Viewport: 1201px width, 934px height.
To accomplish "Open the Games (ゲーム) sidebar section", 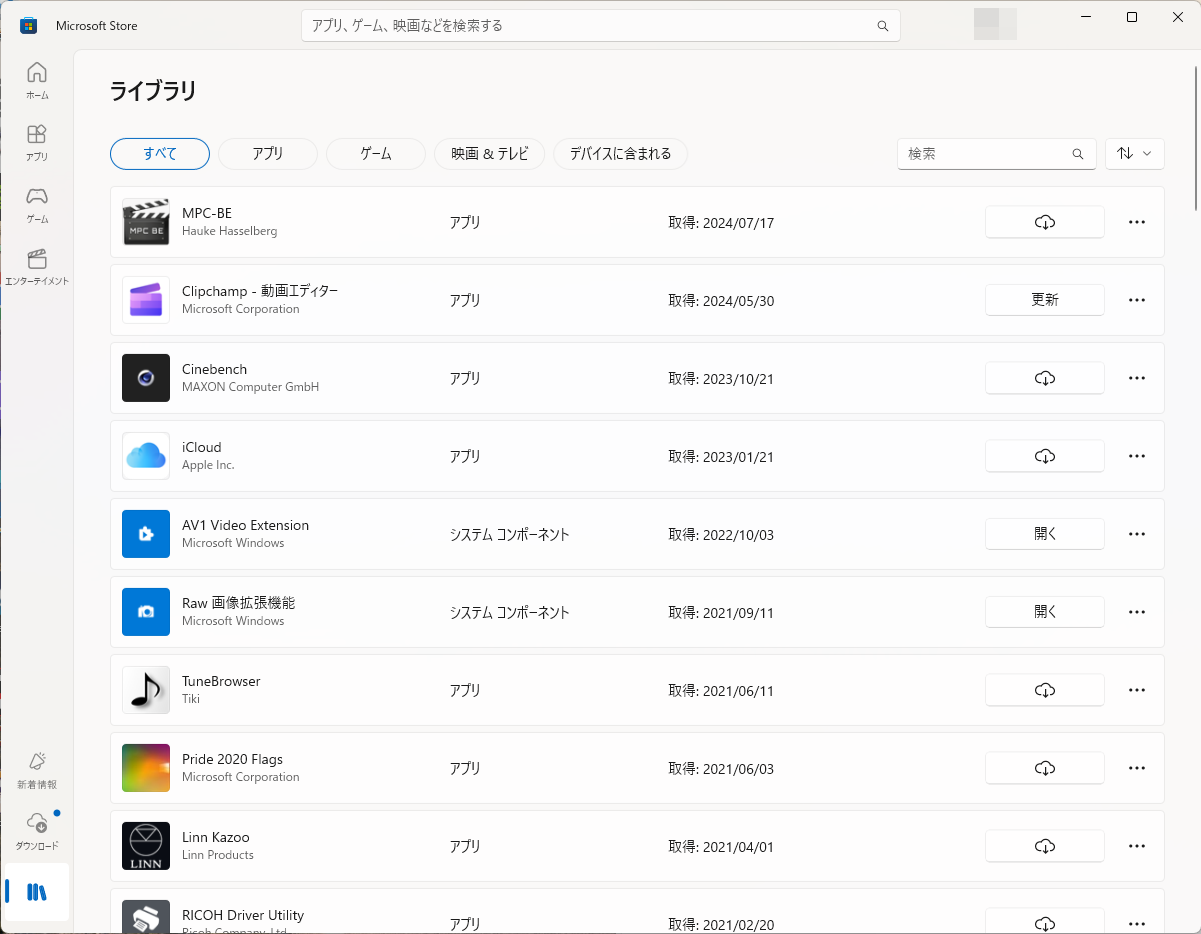I will click(37, 205).
